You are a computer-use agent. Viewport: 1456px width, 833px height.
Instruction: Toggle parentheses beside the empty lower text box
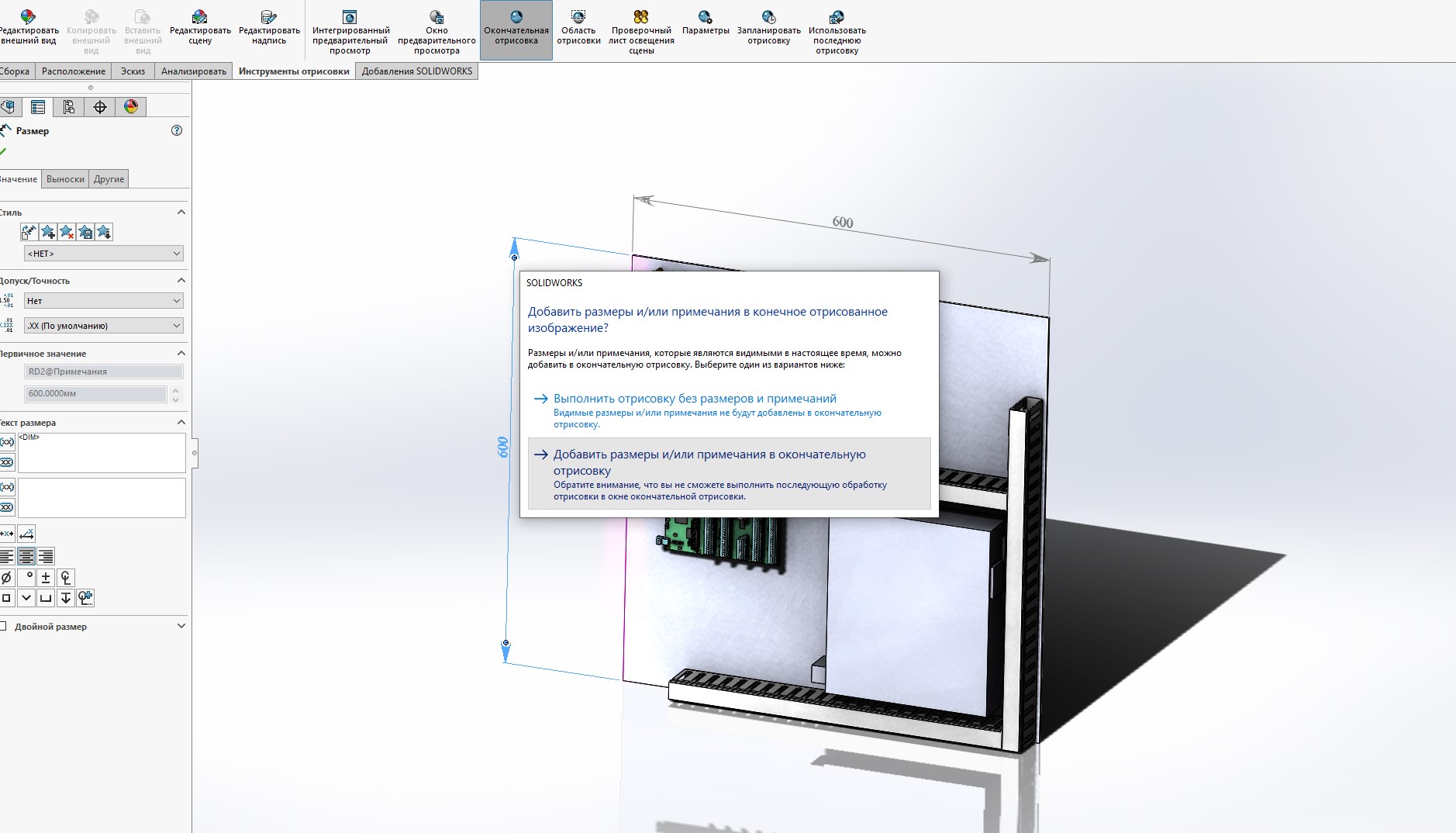point(7,487)
